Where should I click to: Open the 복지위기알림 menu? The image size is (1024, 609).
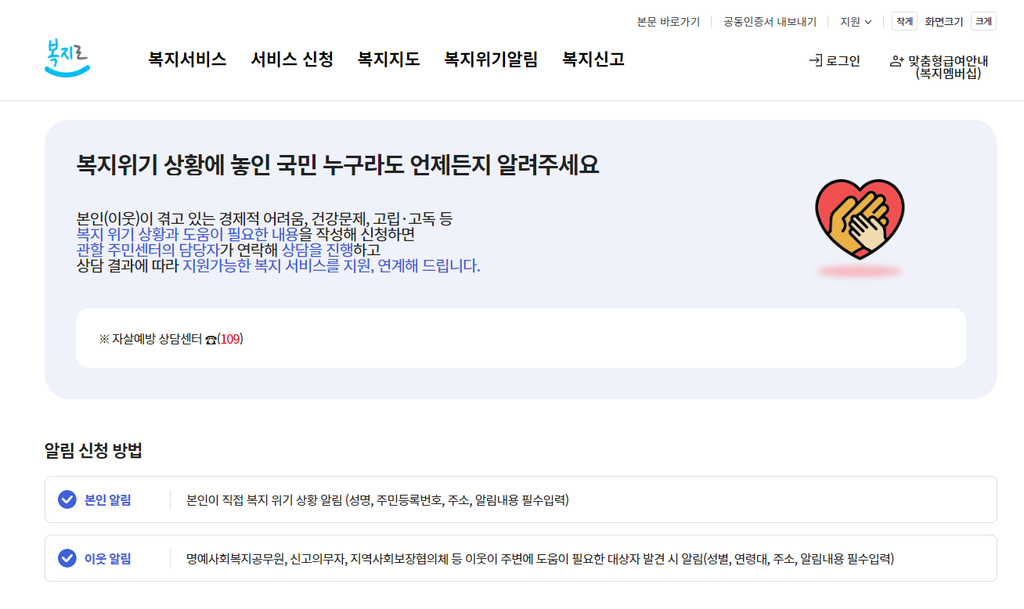(490, 59)
